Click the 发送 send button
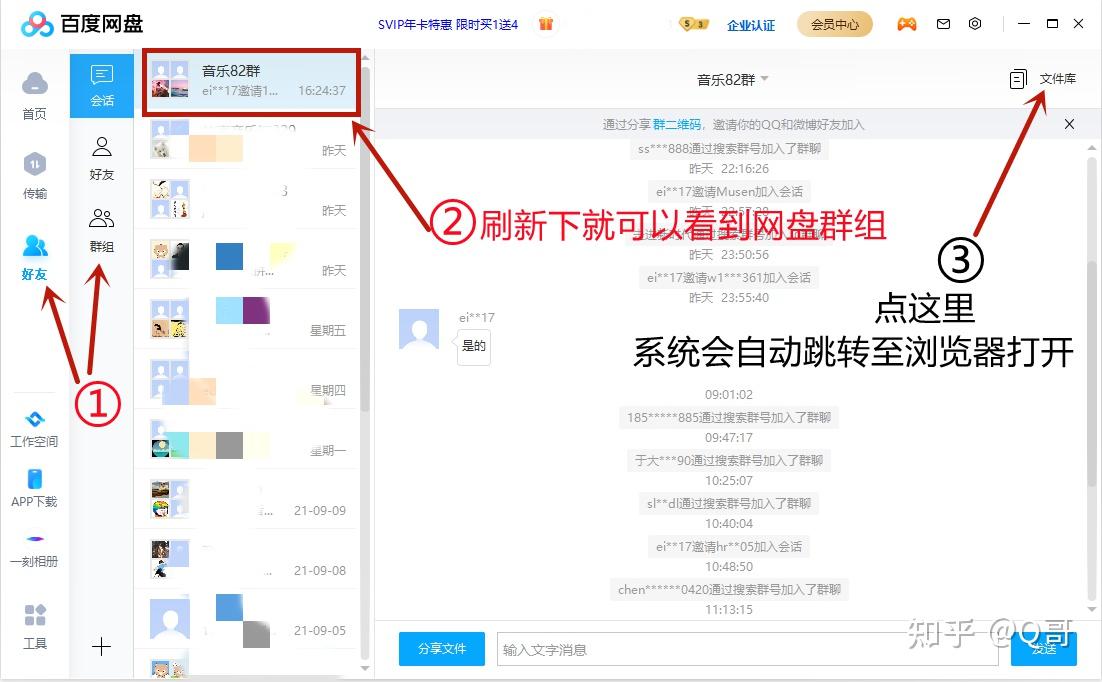This screenshot has height=682, width=1102. click(1044, 649)
